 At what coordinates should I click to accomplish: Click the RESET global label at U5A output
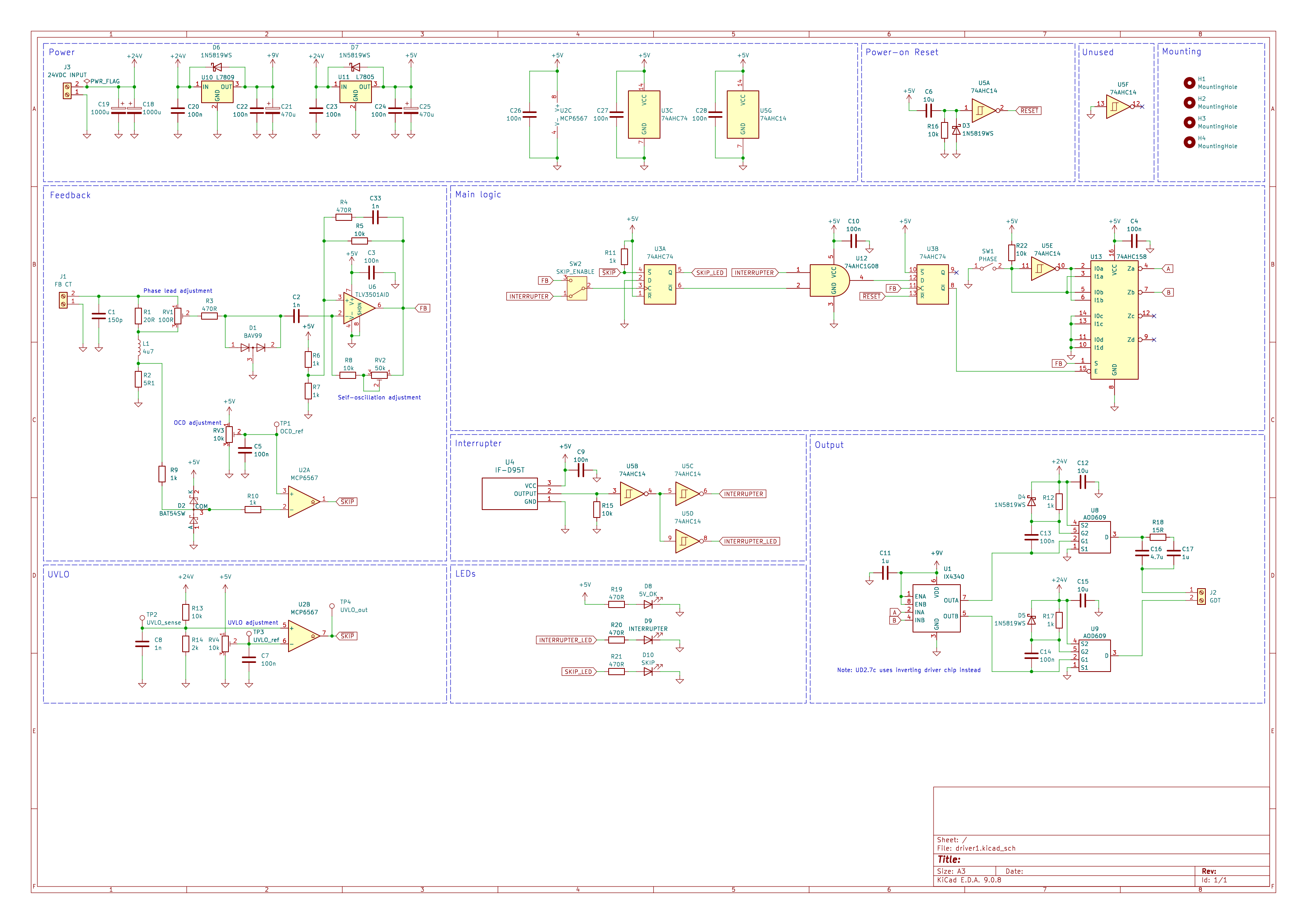1029,111
